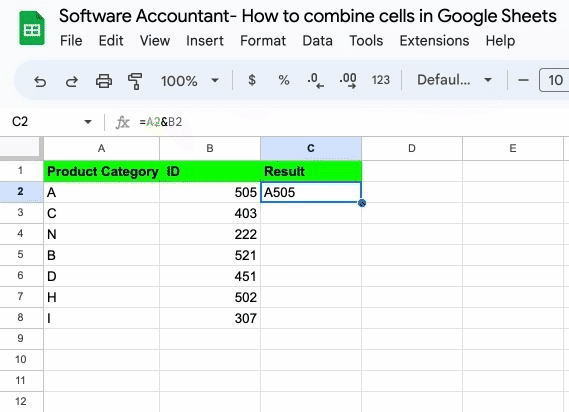
Task: Click the Redo arrow icon
Action: point(72,81)
